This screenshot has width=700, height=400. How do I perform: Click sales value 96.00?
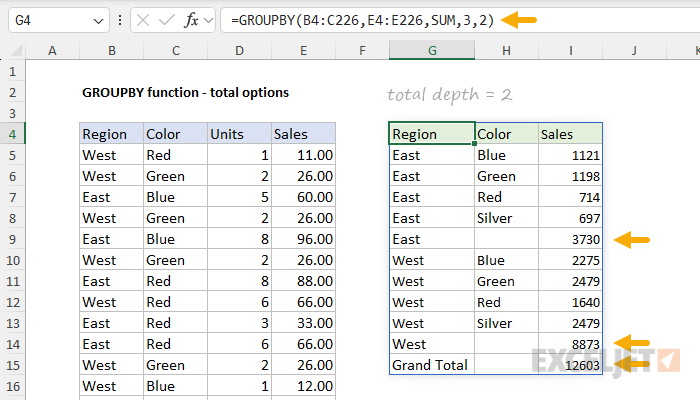[304, 239]
